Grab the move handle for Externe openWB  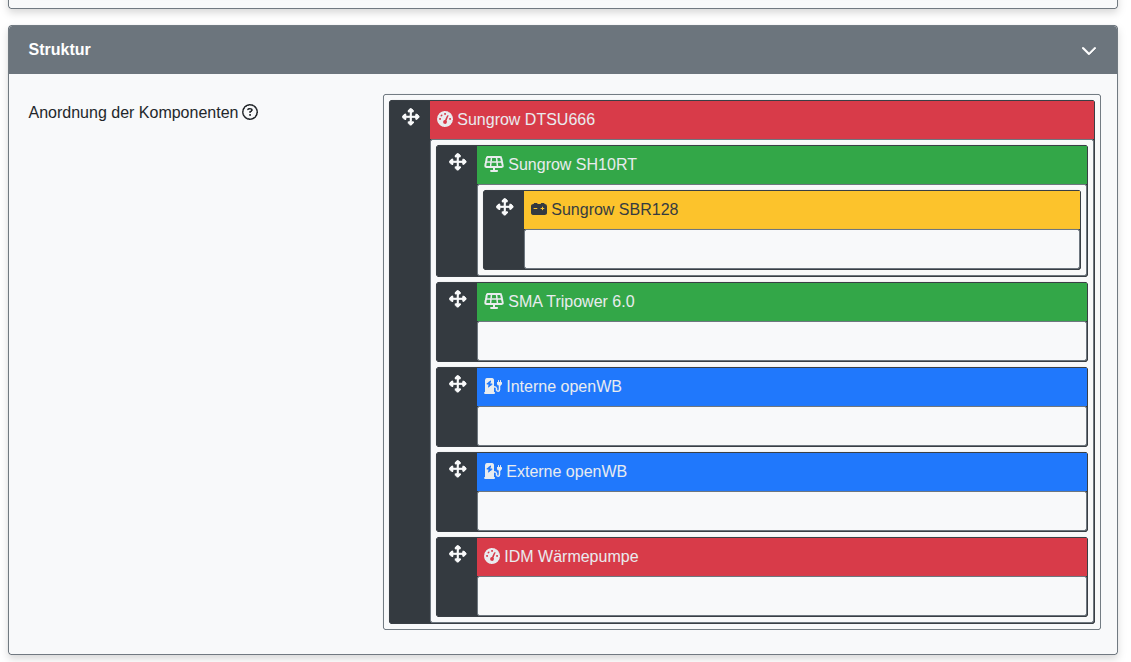coord(457,469)
